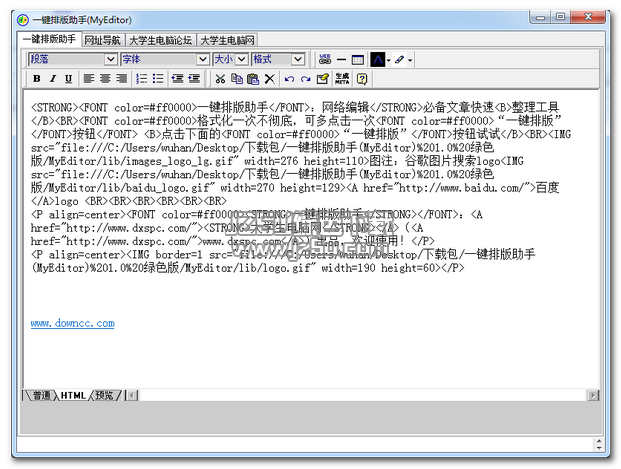Image resolution: width=621 pixels, height=469 pixels.
Task: Redo the last undone edit
Action: tap(305, 79)
